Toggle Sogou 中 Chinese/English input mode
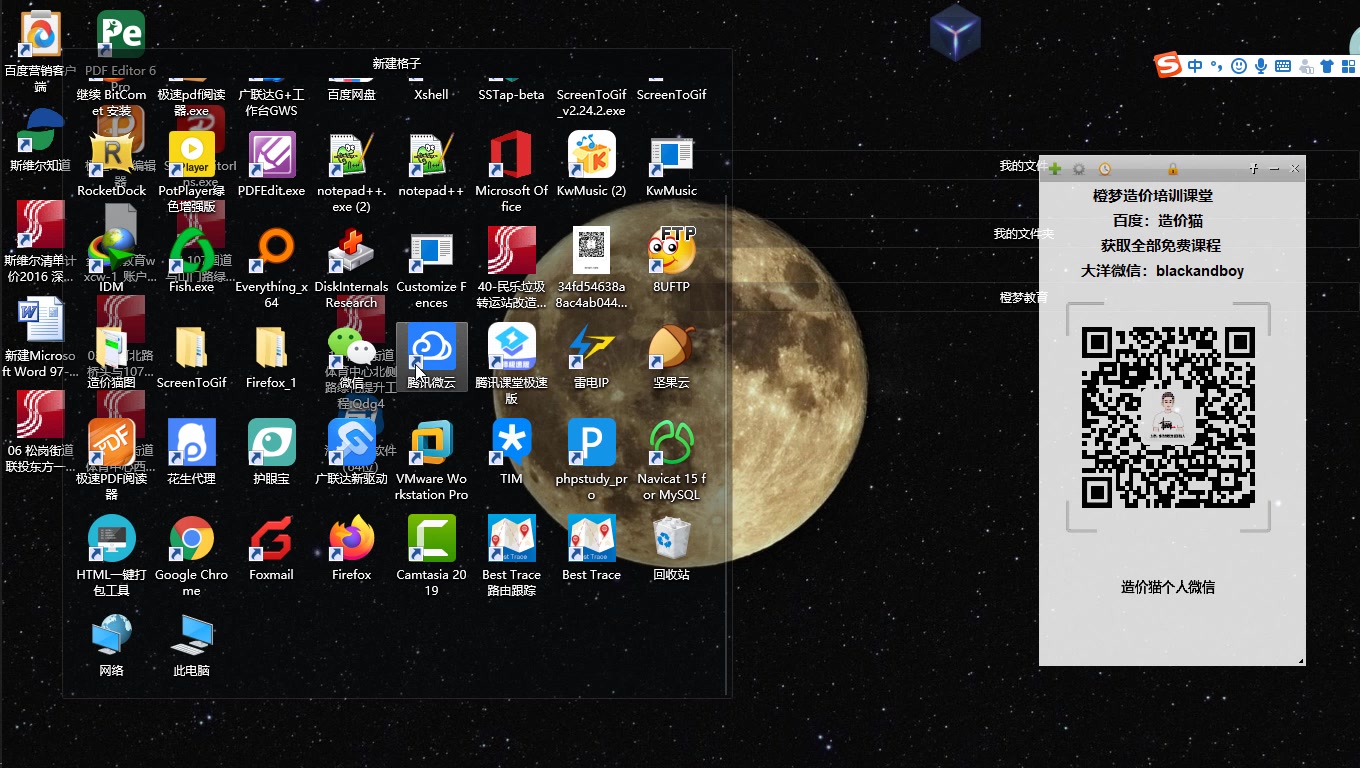 (x=1195, y=66)
